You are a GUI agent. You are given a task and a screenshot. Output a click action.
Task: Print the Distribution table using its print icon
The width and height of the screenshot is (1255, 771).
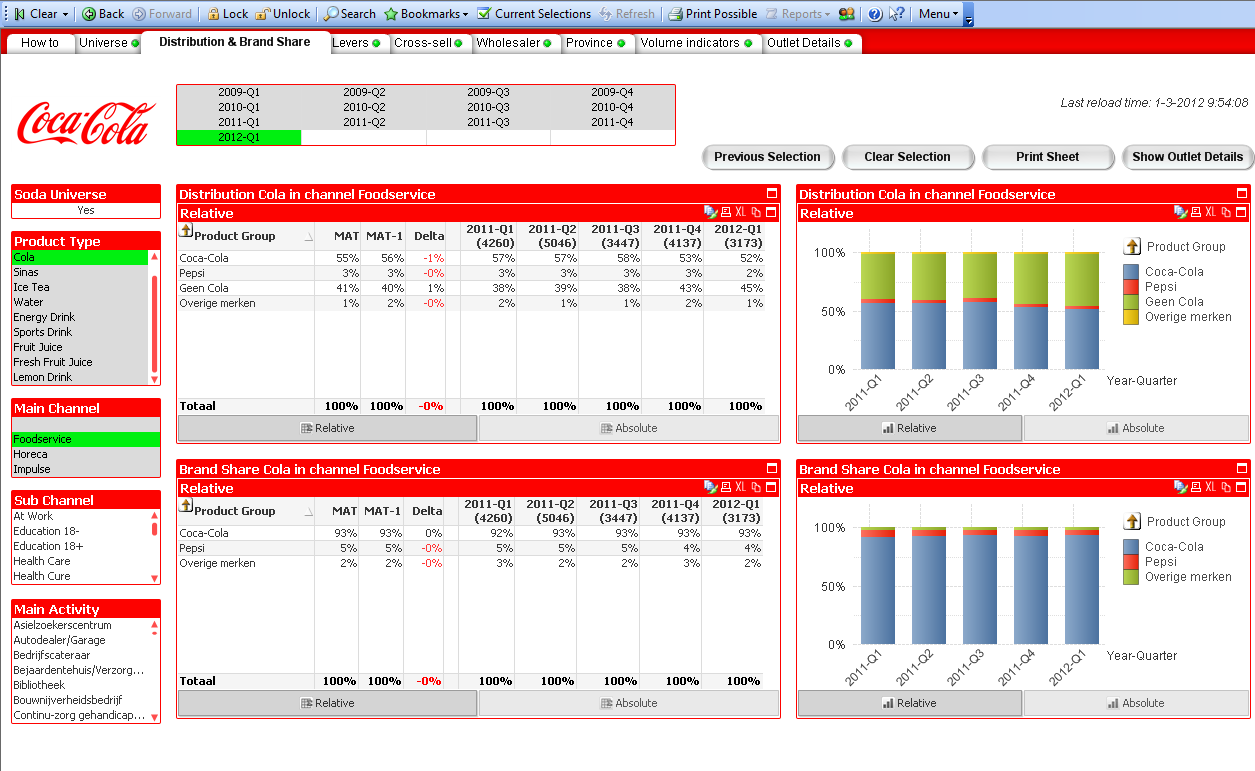tap(726, 212)
